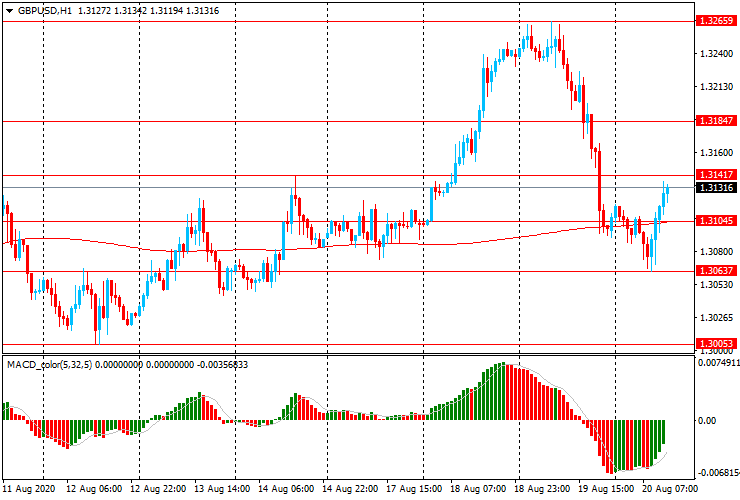Click the 1.32400 price axis value
The image size is (740, 500).
716,54
